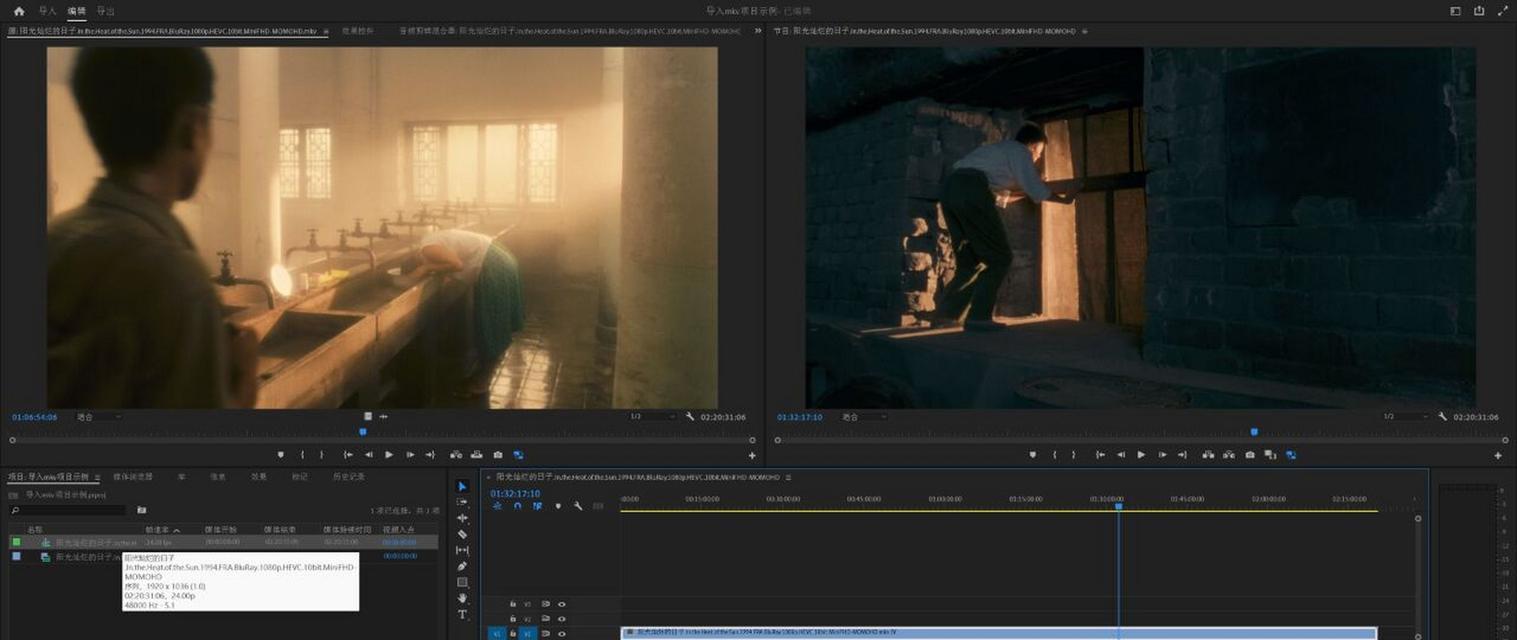Viewport: 1517px width, 640px height.
Task: Click create search bin icon in Project panel
Action: 141,510
